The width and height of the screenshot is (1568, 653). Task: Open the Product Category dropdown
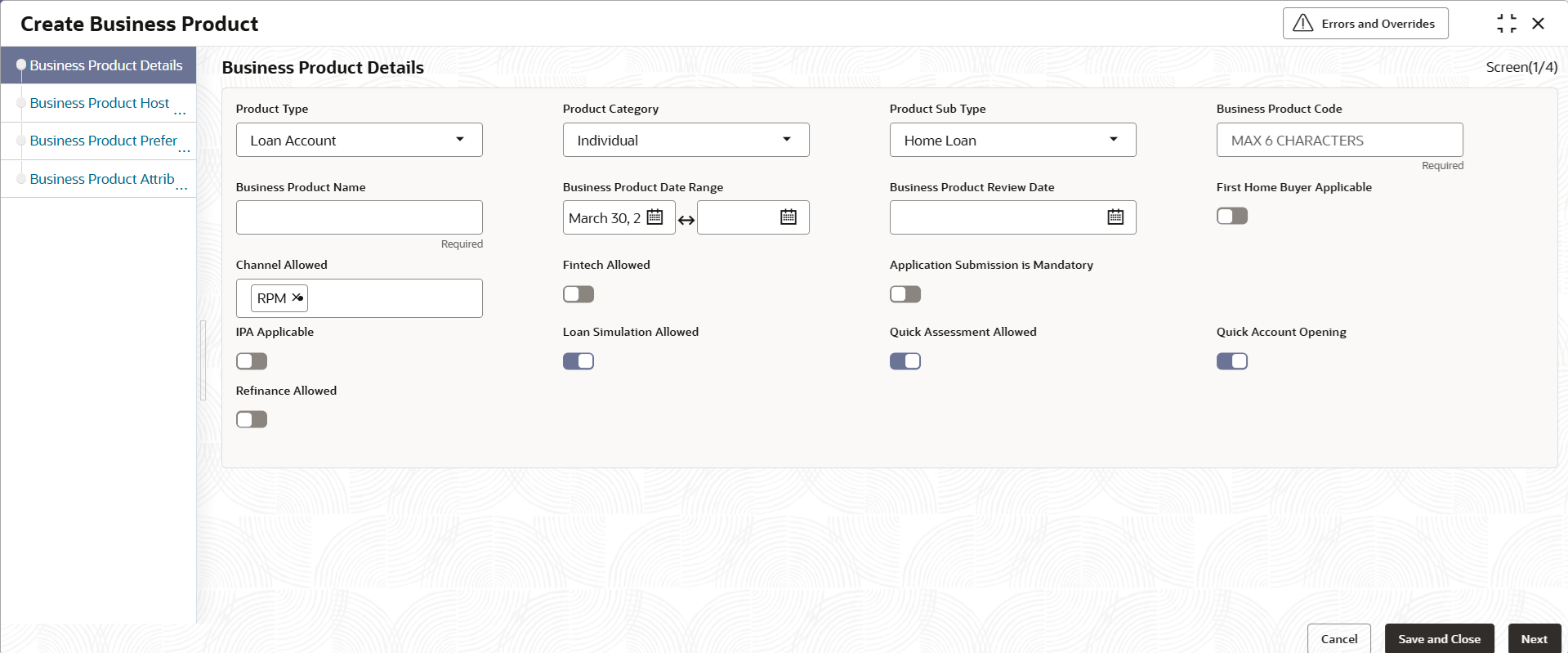pos(686,140)
